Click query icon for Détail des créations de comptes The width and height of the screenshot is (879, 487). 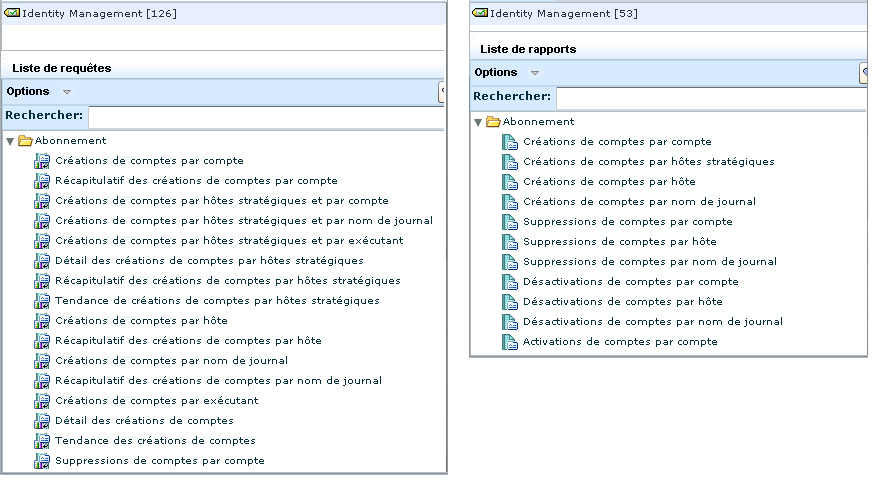coord(42,421)
